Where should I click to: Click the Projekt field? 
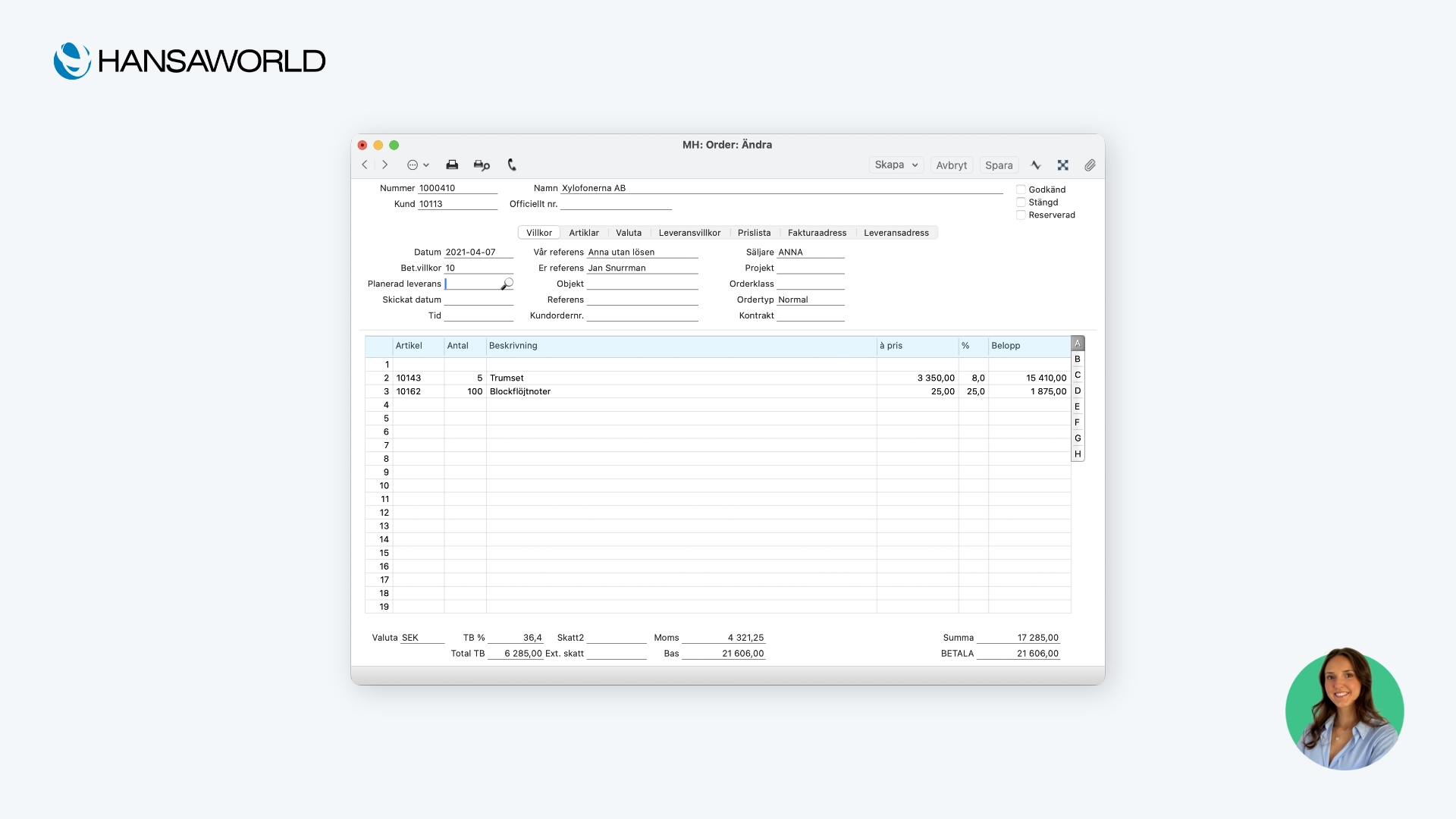point(811,268)
